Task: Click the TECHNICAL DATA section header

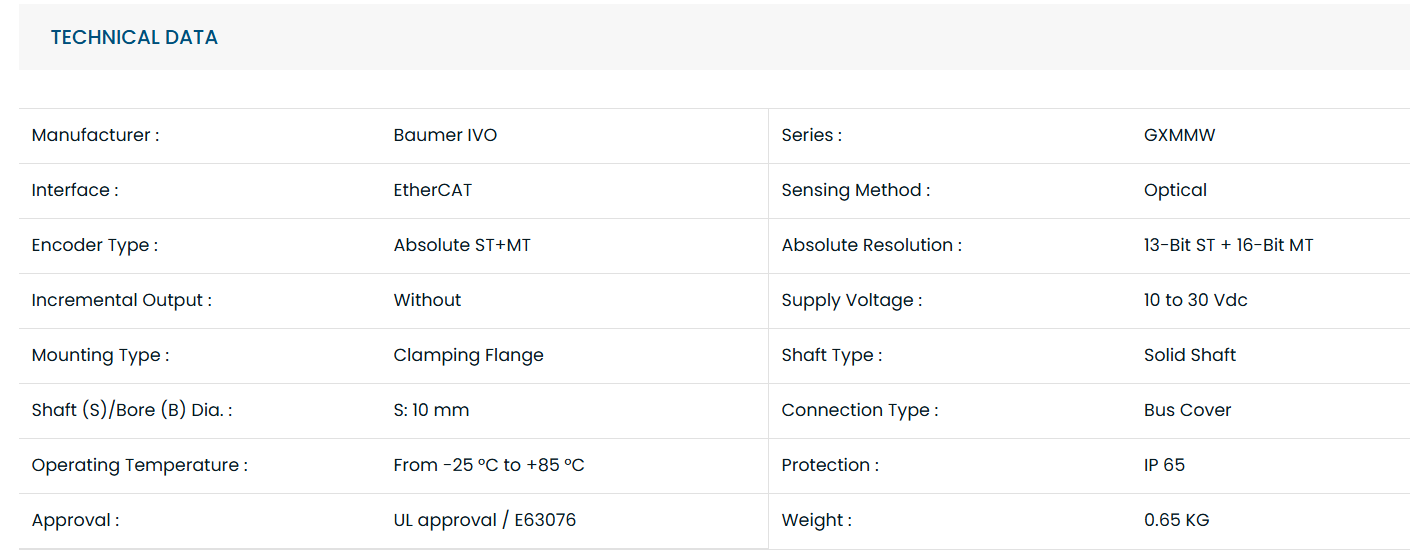Action: pyautogui.click(x=134, y=38)
